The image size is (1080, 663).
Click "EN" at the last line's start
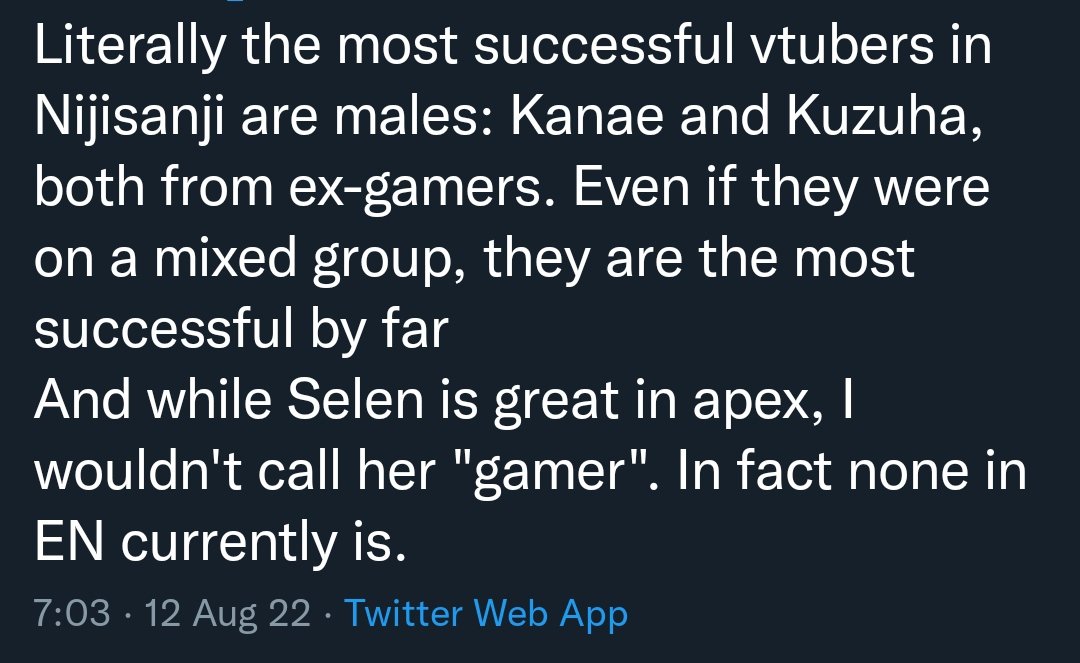pos(63,541)
